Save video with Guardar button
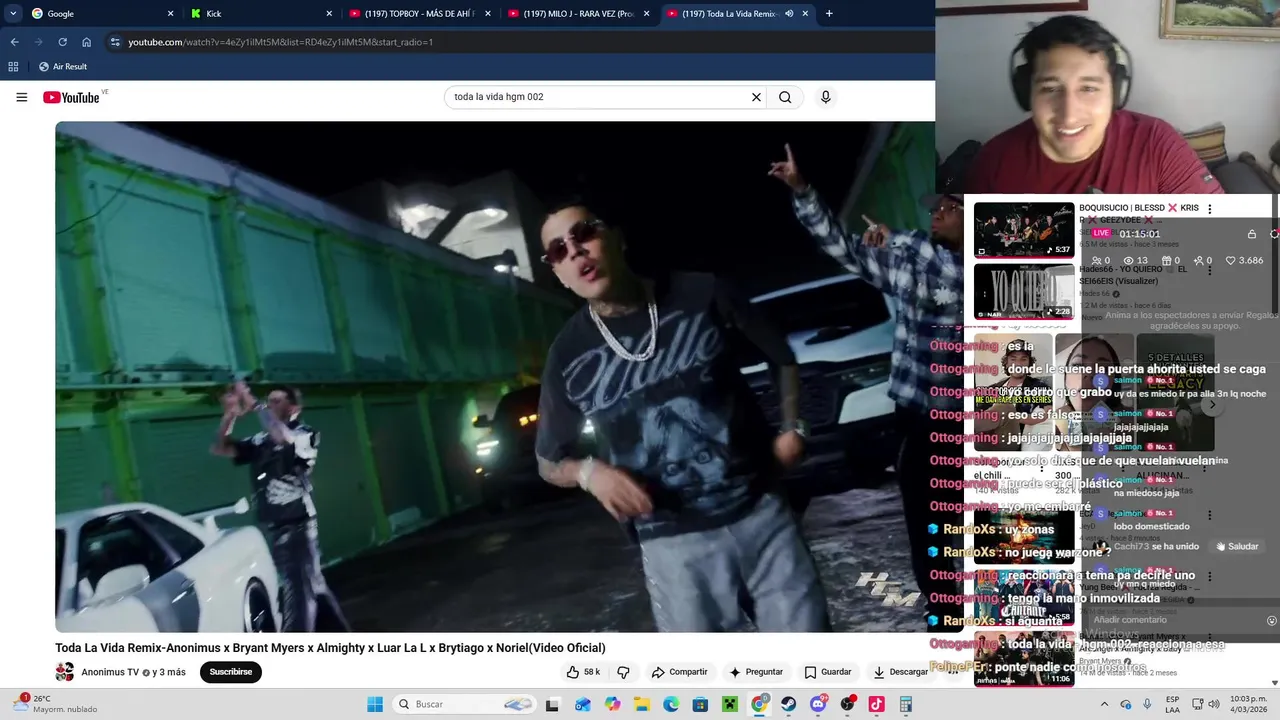 tap(828, 672)
